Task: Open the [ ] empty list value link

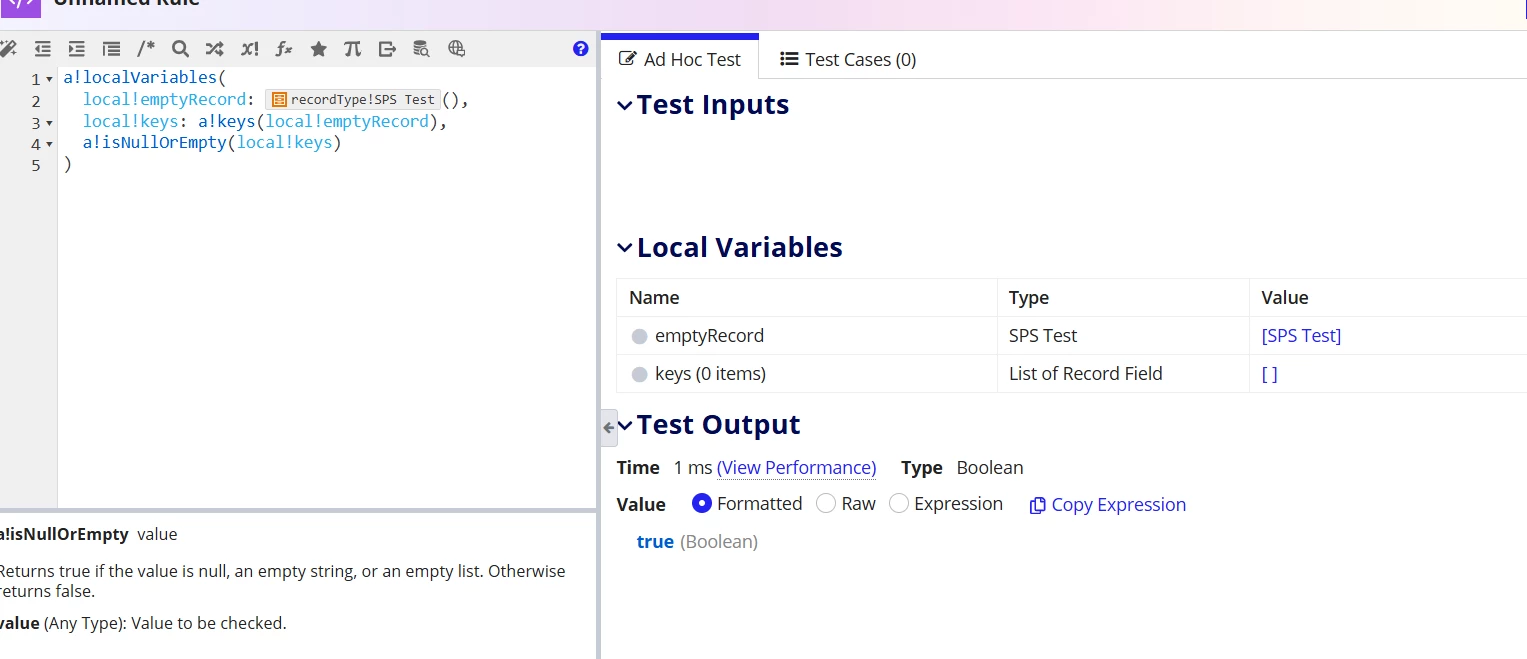Action: click(1269, 374)
